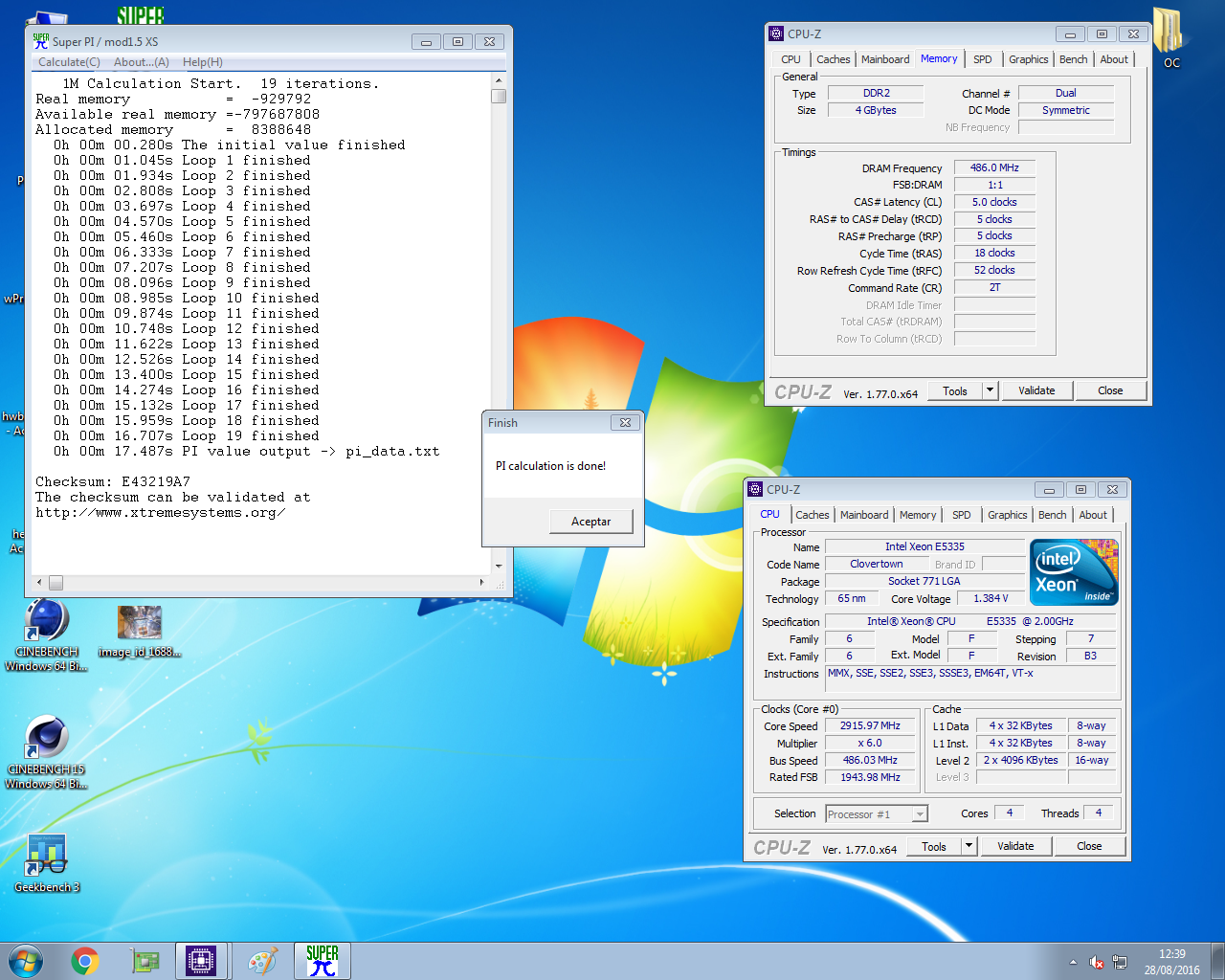Open the network status tray icon
Viewport: 1225px width, 980px height.
coord(1120,962)
